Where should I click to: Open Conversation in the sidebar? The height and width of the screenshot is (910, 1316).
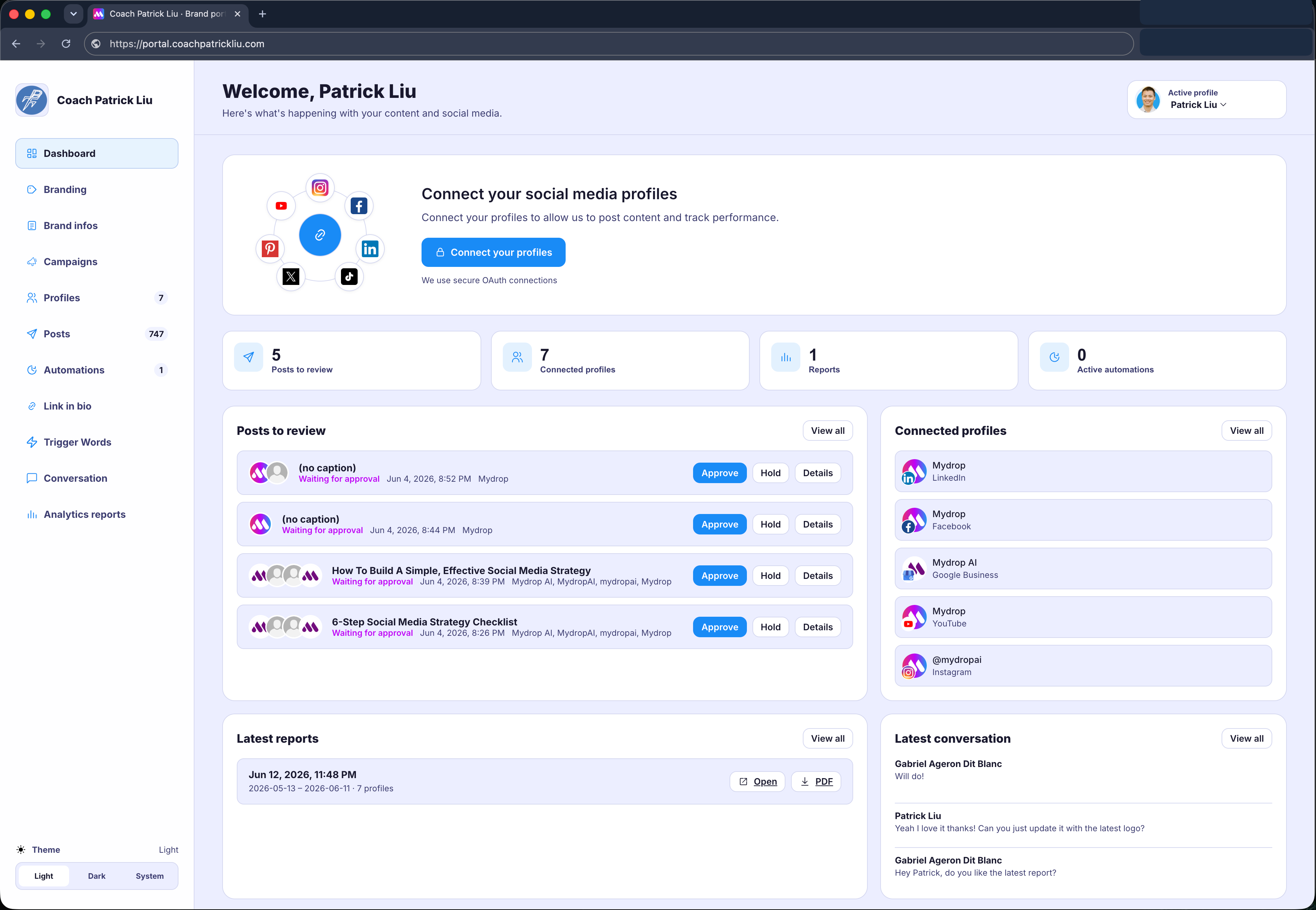point(97,478)
